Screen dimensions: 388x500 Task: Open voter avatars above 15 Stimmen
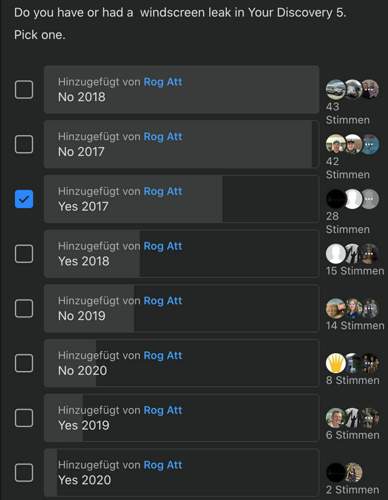tap(353, 254)
